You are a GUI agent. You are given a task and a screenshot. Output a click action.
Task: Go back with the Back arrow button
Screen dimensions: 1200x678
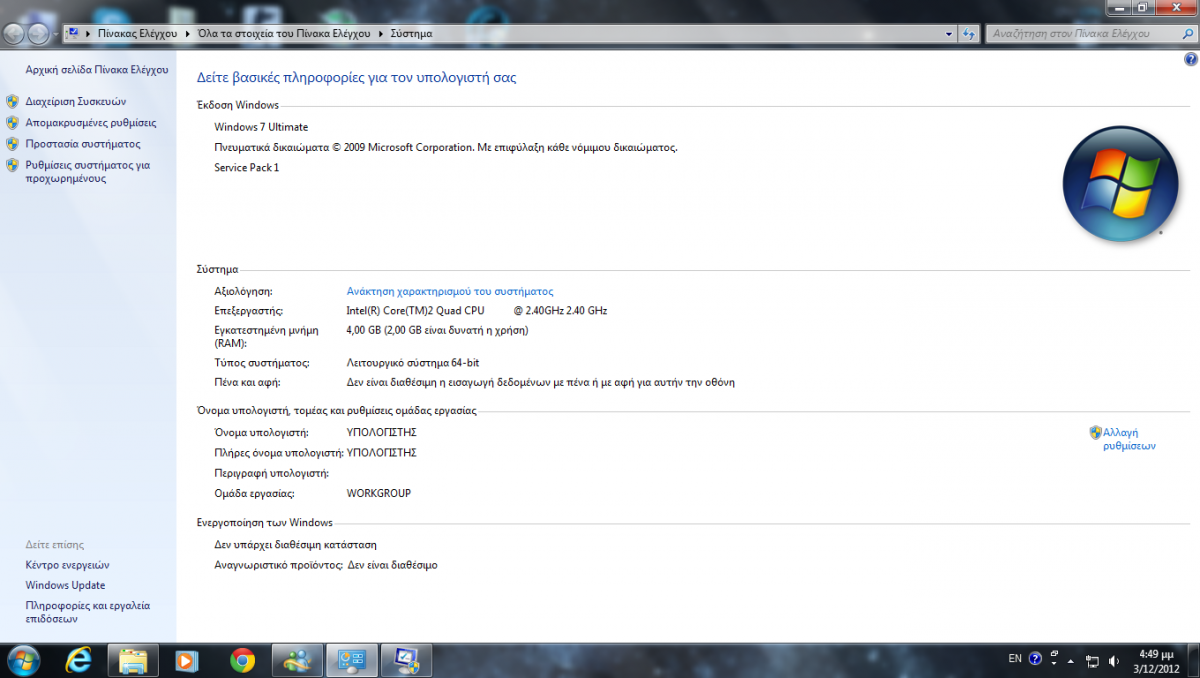point(15,34)
